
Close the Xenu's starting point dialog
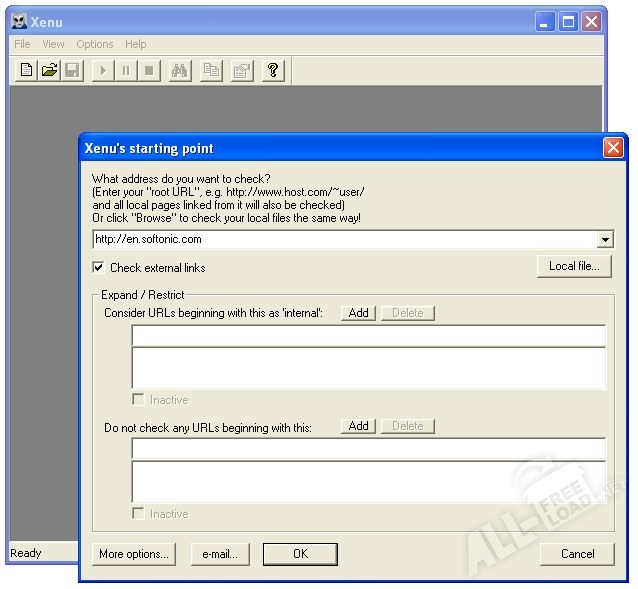(613, 148)
